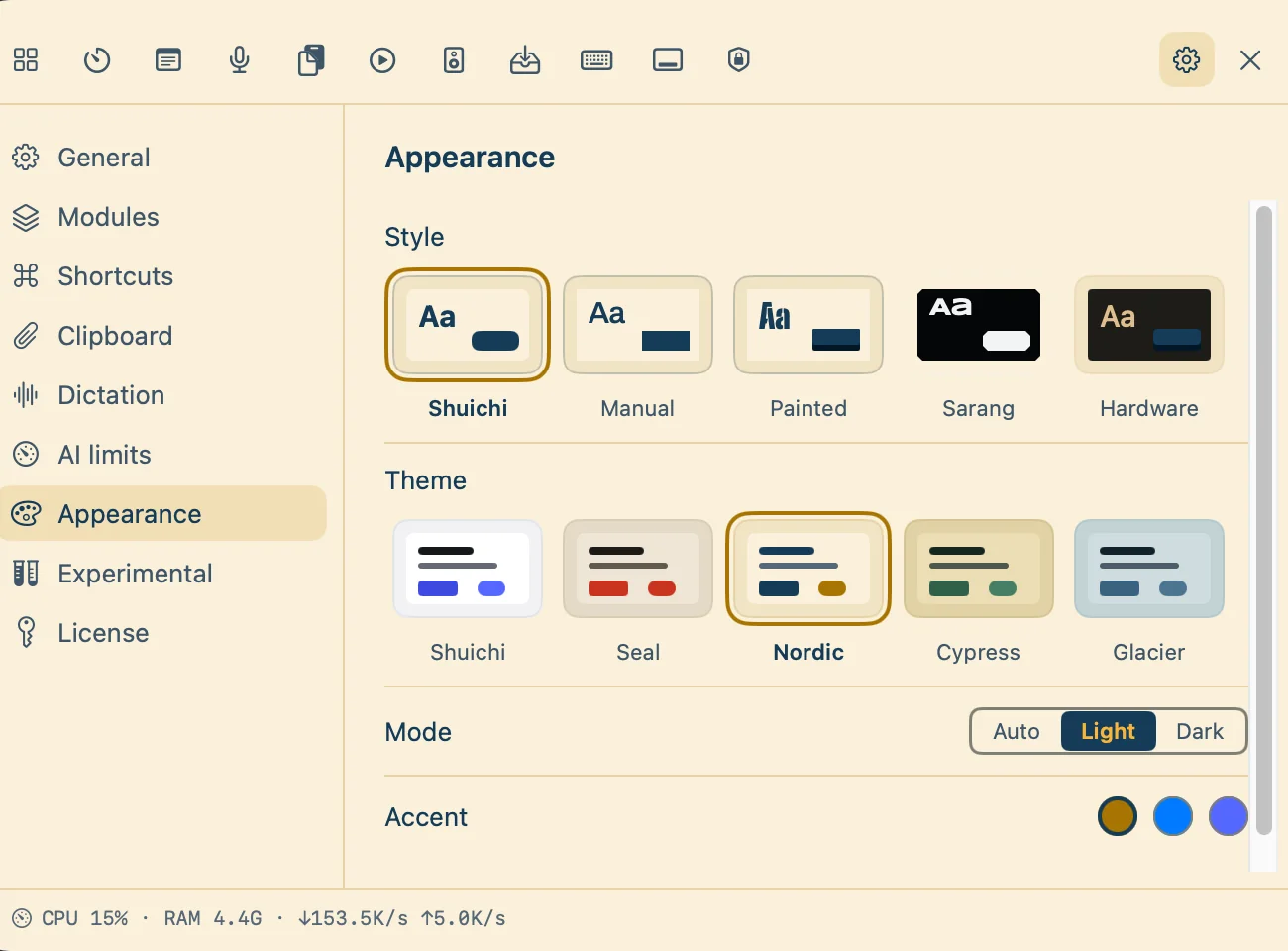Click the CPU 15% status text
The height and width of the screenshot is (951, 1288).
click(85, 918)
